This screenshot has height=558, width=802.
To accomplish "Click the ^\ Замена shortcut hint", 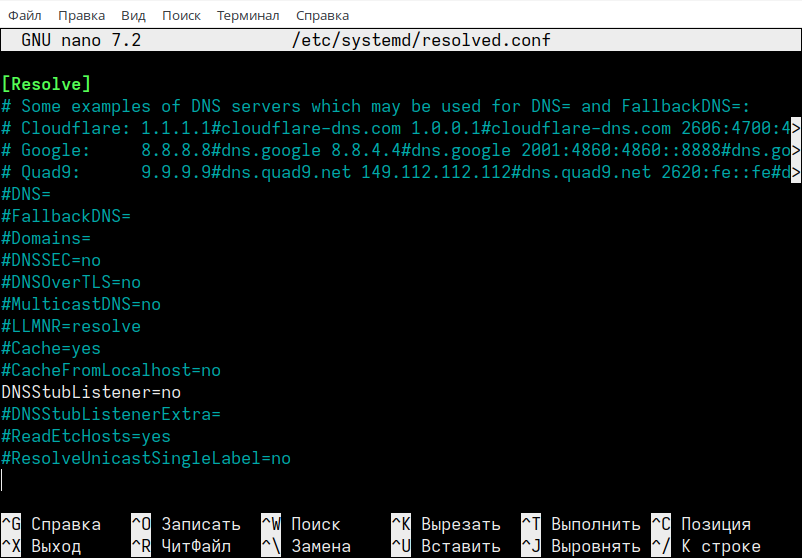I will point(306,547).
